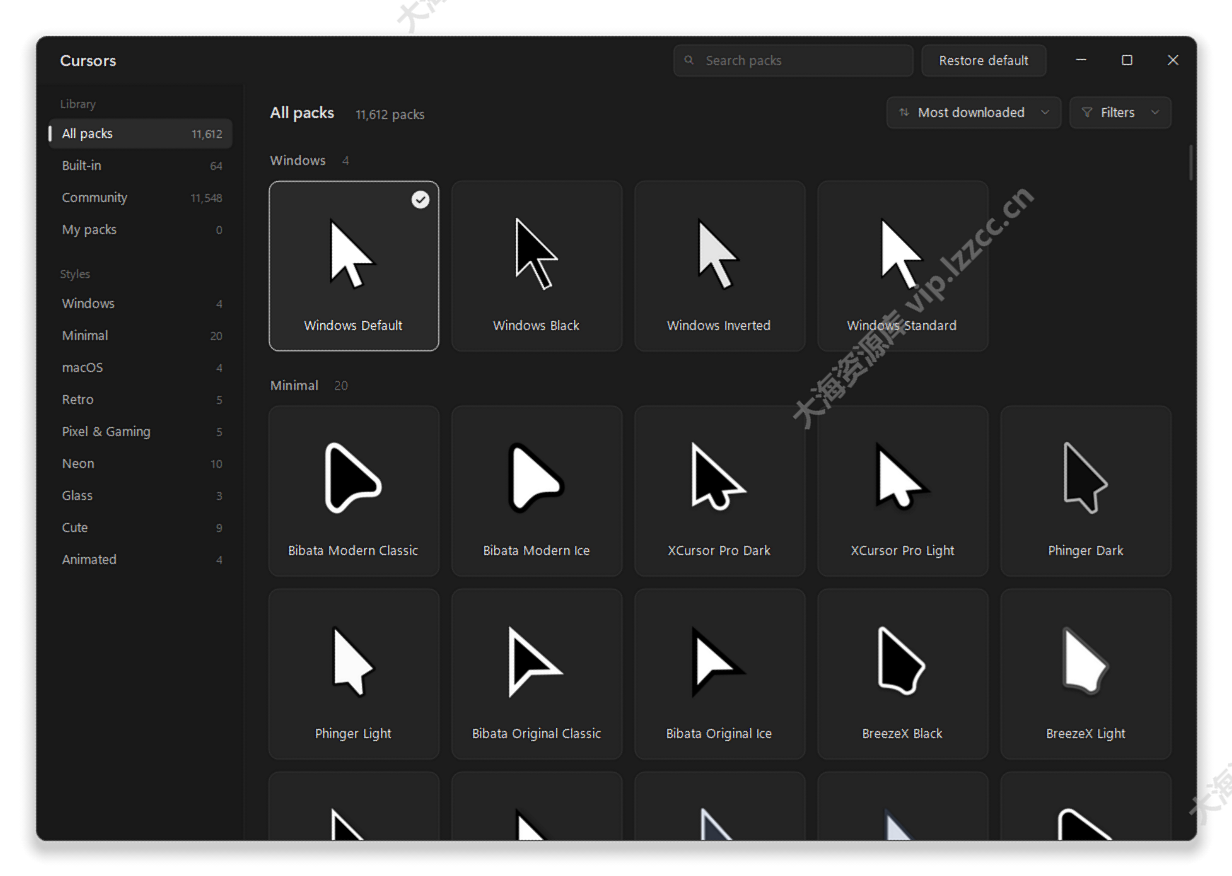This screenshot has width=1232, height=876.
Task: Click the search magnifier icon
Action: (x=689, y=60)
